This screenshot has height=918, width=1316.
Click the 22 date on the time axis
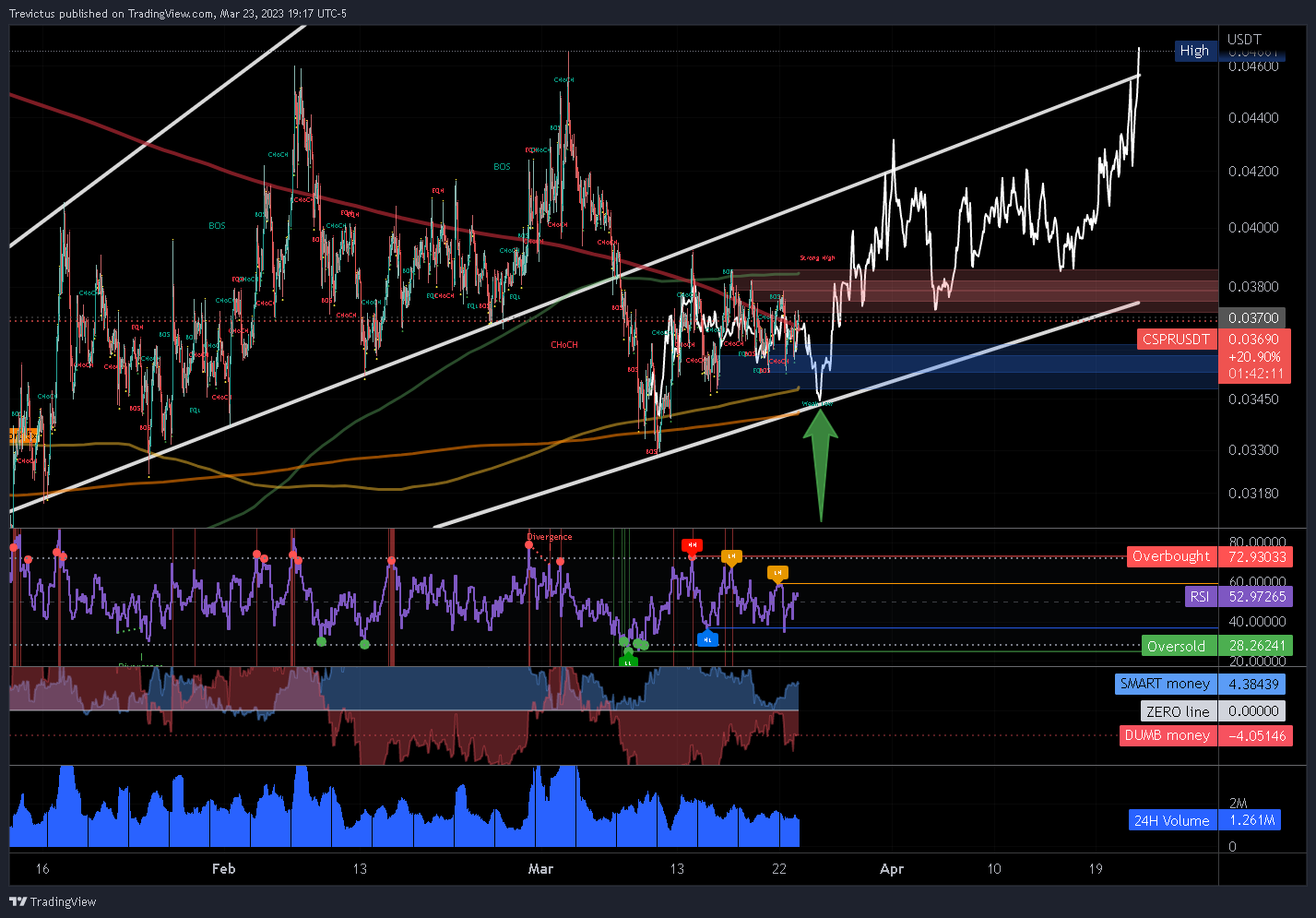[x=779, y=868]
